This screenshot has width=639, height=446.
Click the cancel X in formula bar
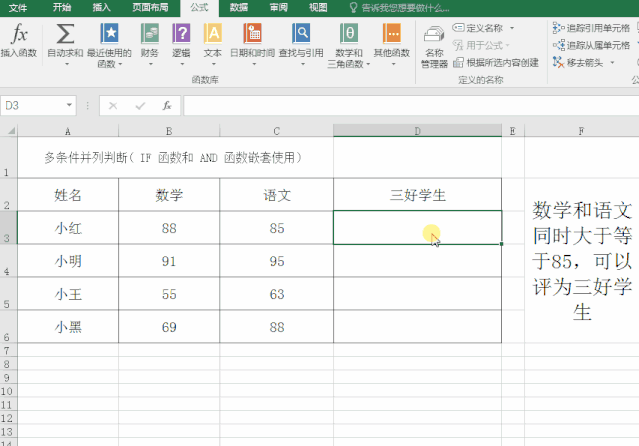(x=113, y=106)
